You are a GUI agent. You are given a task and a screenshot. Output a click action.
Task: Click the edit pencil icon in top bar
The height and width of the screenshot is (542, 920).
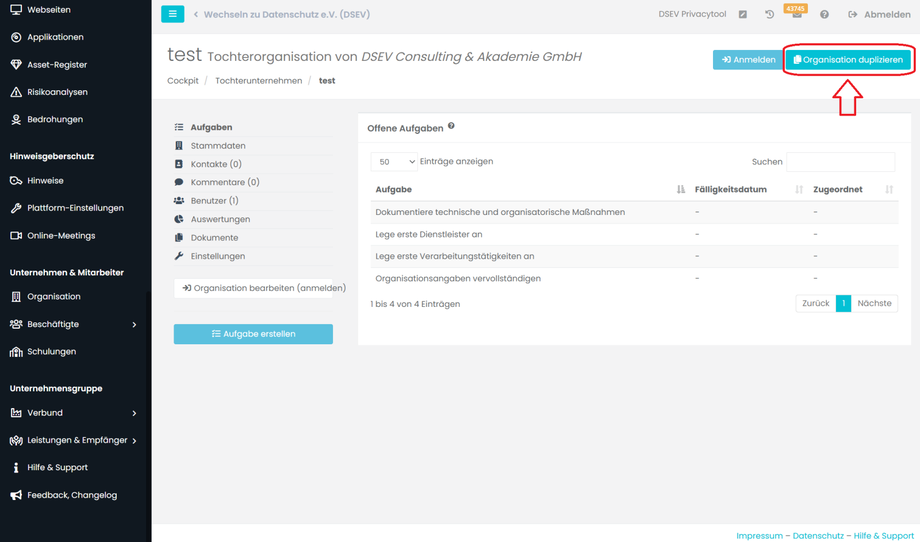pyautogui.click(x=742, y=15)
